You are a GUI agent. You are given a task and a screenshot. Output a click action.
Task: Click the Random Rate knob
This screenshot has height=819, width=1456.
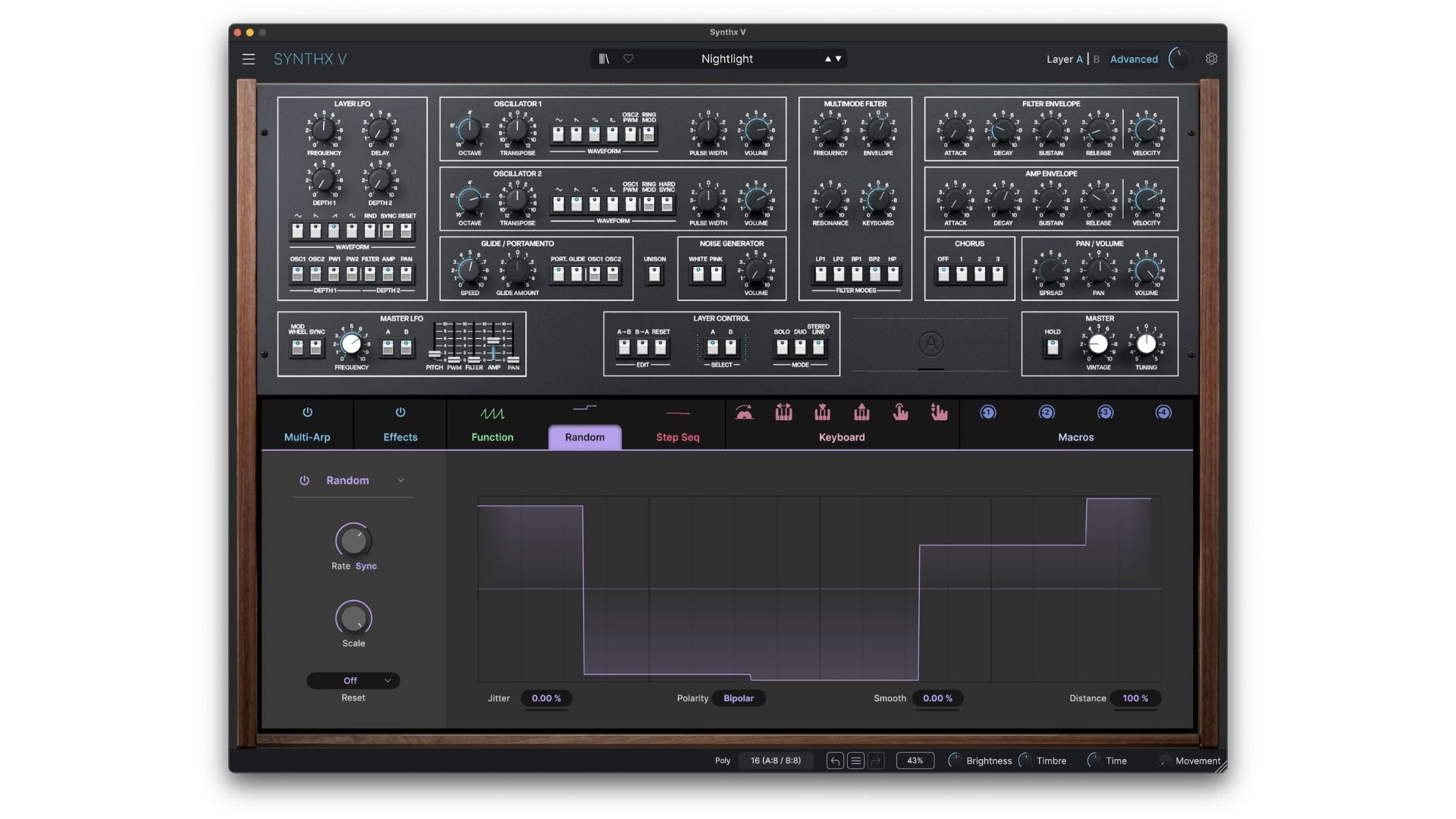click(353, 541)
